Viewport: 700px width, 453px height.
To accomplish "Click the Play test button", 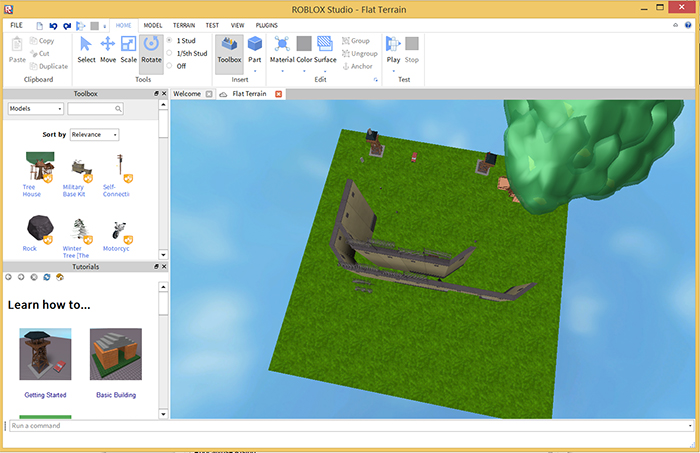I will (393, 50).
